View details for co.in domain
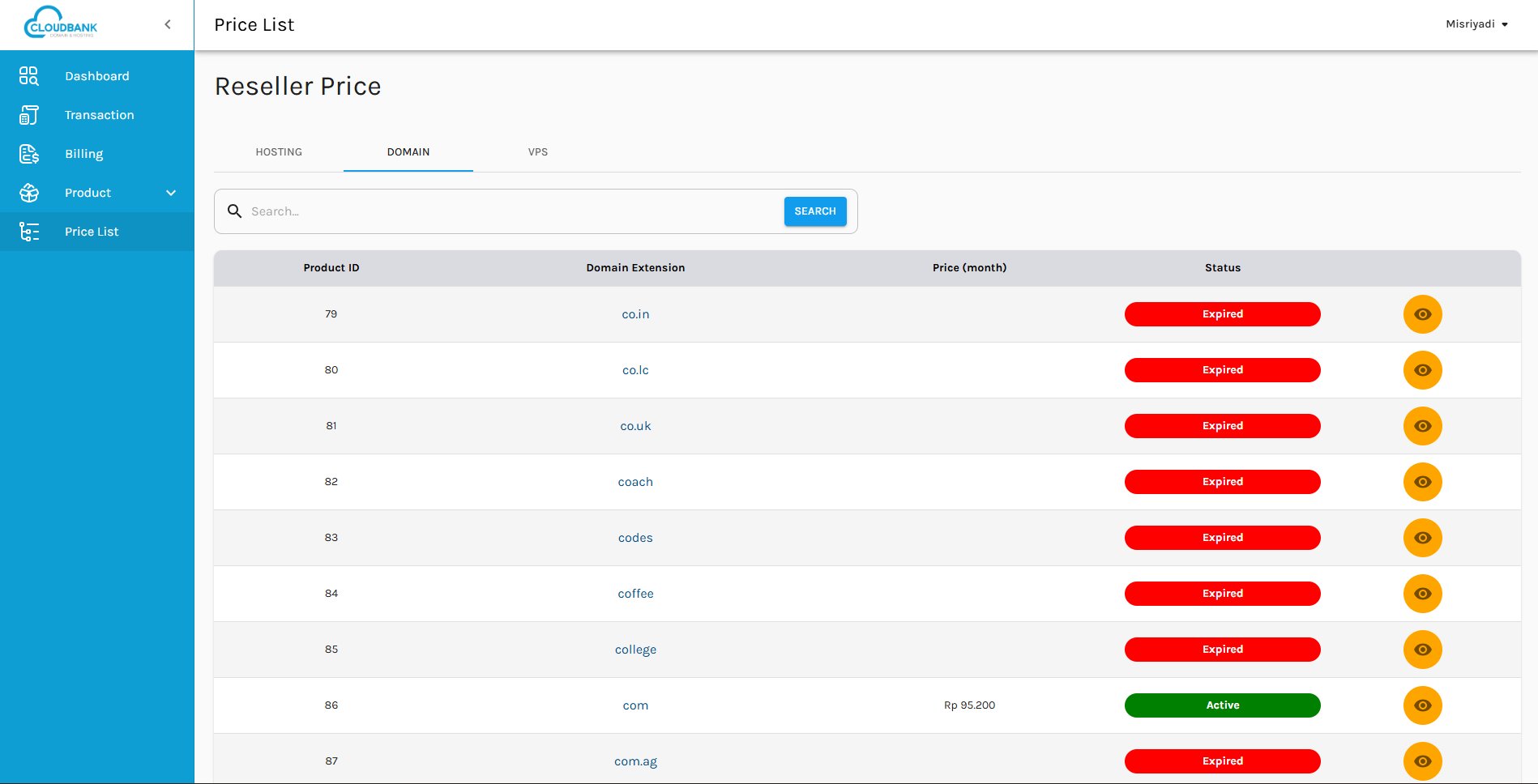1538x784 pixels. click(x=1422, y=314)
